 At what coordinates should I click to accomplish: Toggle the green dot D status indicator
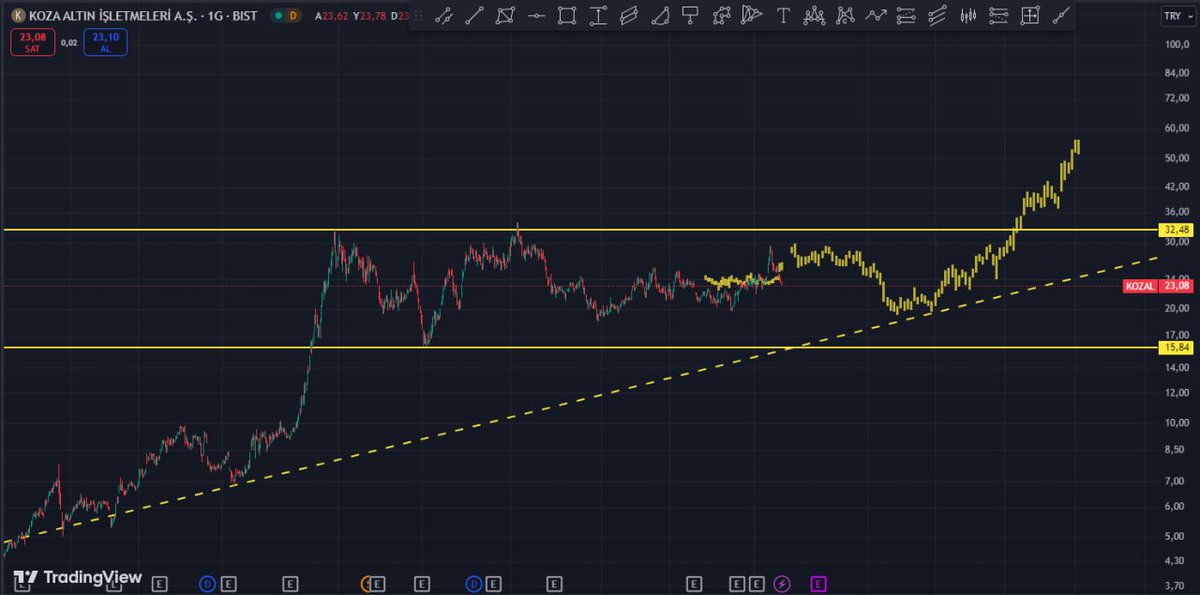pyautogui.click(x=285, y=16)
